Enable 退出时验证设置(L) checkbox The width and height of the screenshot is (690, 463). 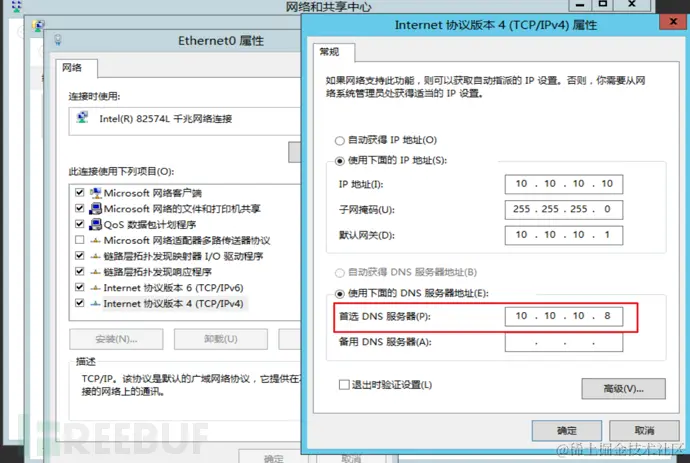(x=344, y=385)
